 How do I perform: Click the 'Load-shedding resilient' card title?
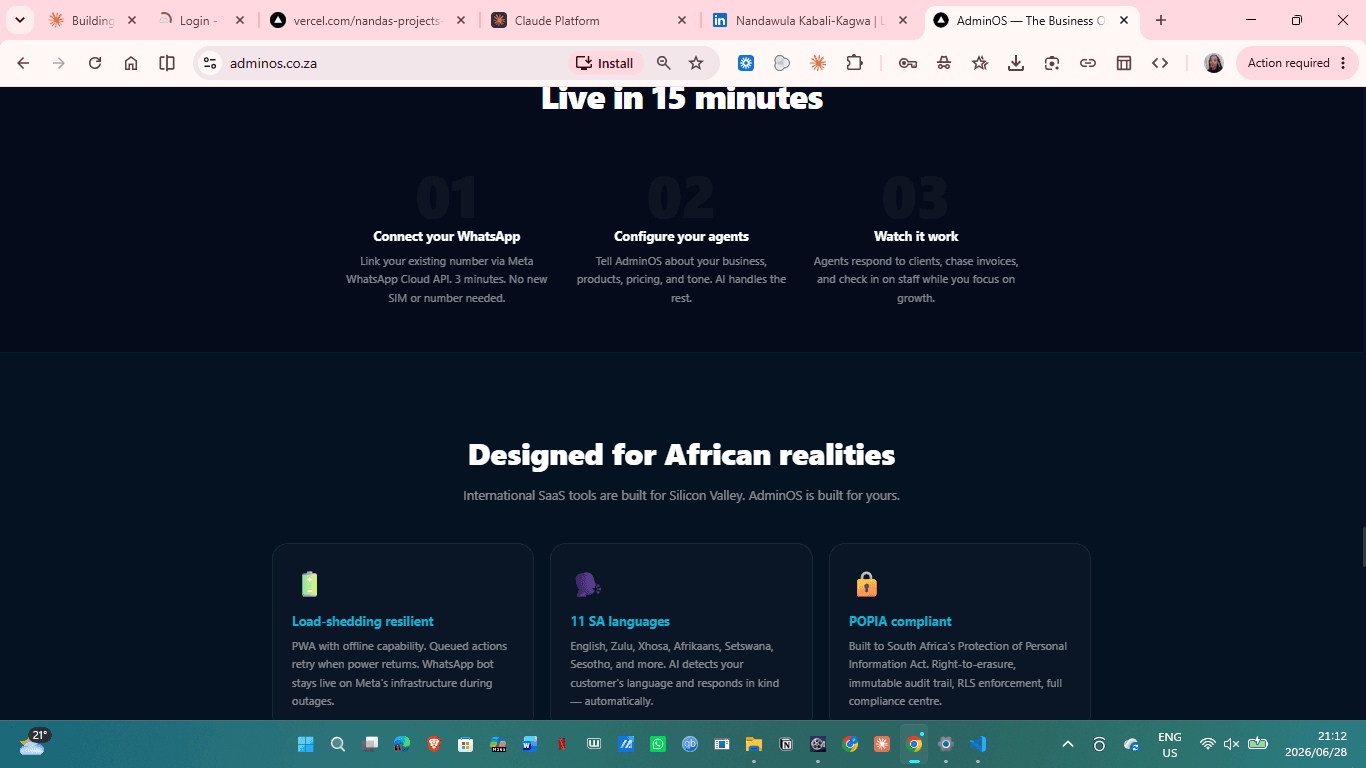[363, 621]
